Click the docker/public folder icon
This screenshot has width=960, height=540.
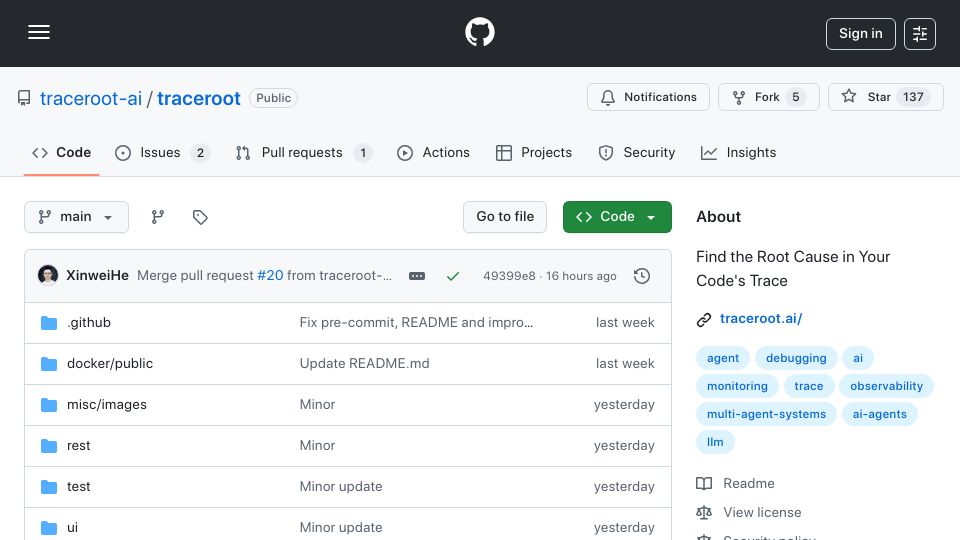(48, 364)
